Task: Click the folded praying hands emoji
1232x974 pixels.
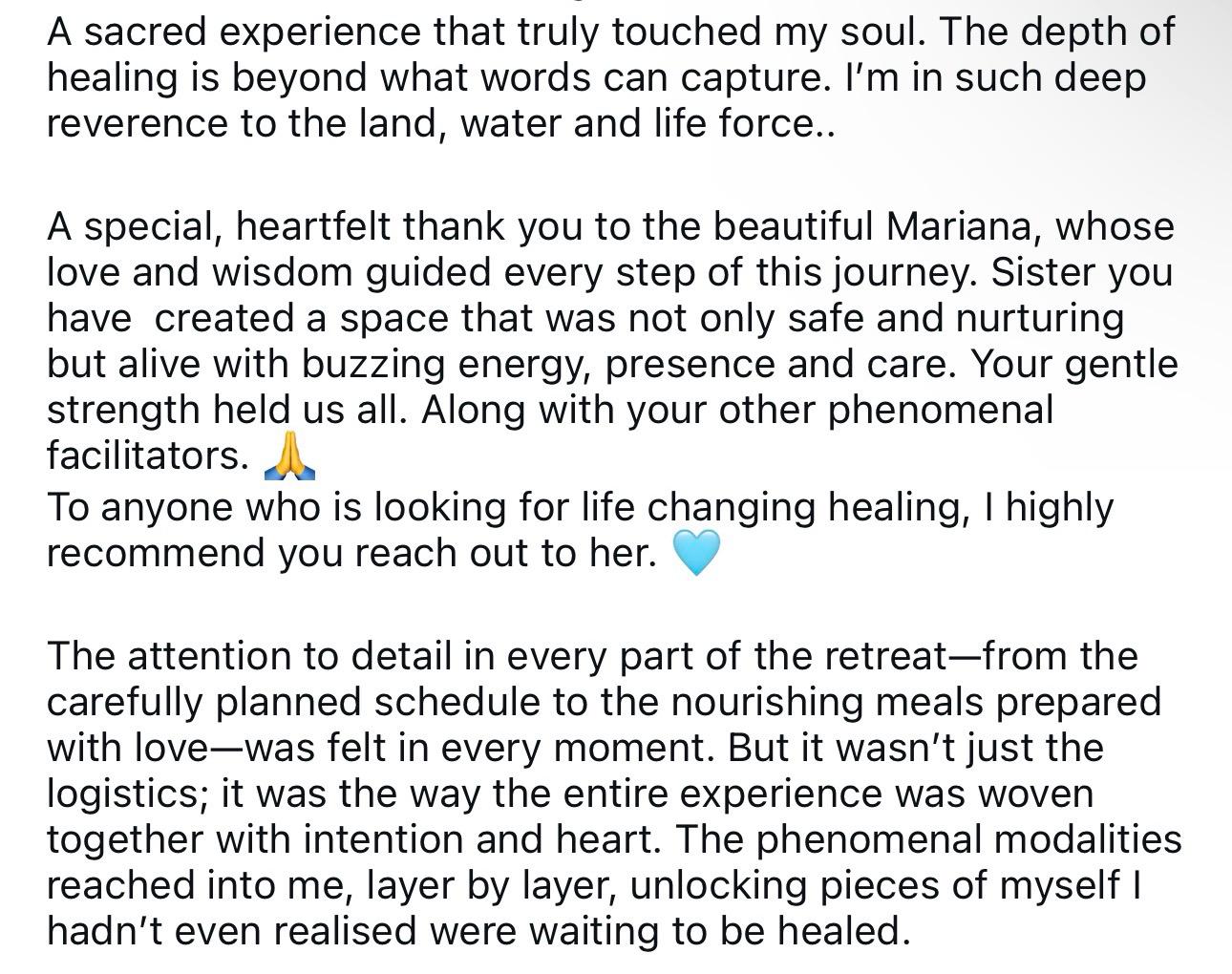Action: click(288, 455)
